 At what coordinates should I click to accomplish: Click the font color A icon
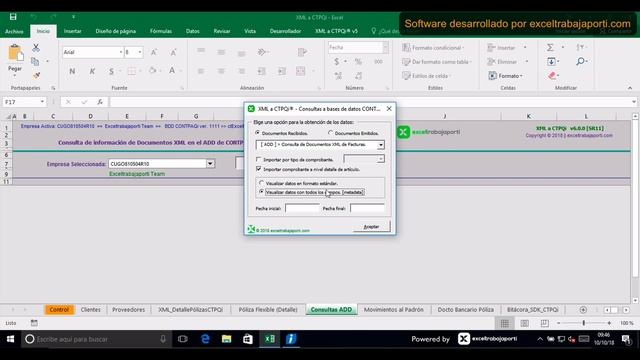(x=172, y=71)
